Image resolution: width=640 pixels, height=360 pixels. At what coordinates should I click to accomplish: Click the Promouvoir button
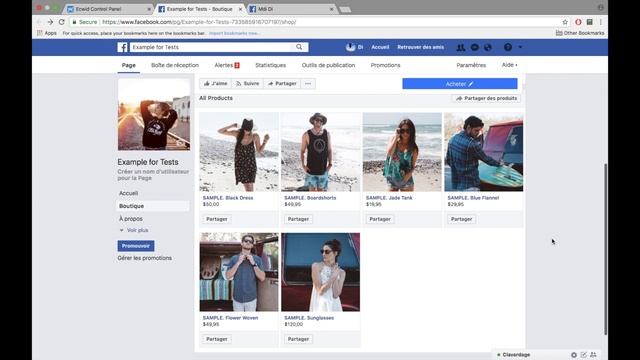[136, 246]
